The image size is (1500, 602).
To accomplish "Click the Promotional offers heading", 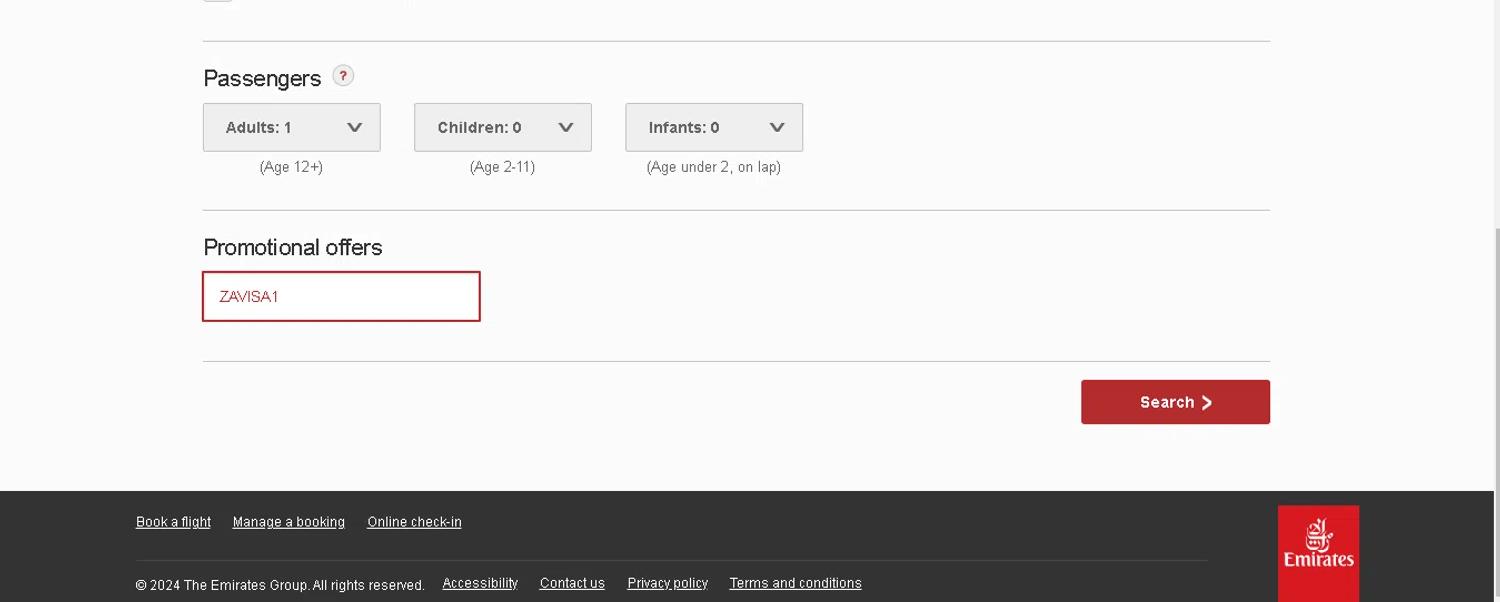I will point(293,248).
